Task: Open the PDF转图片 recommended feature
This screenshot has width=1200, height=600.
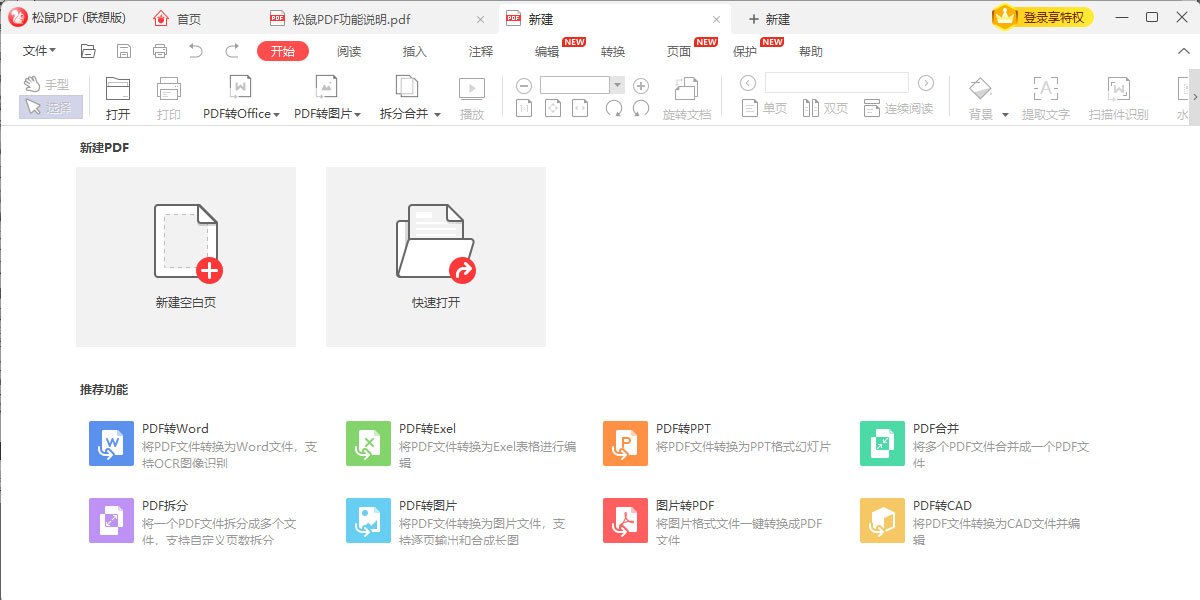Action: point(457,521)
